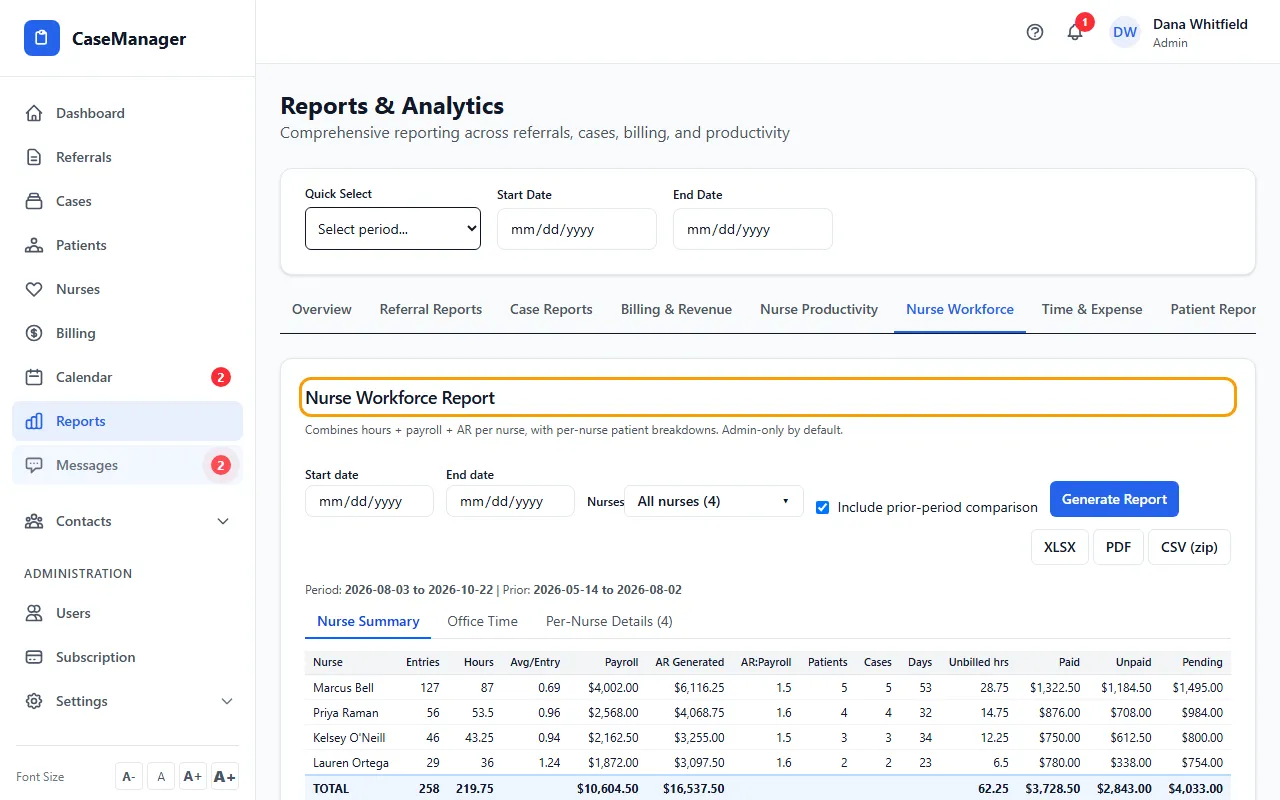Switch to the Office Time sub-tab

(482, 621)
